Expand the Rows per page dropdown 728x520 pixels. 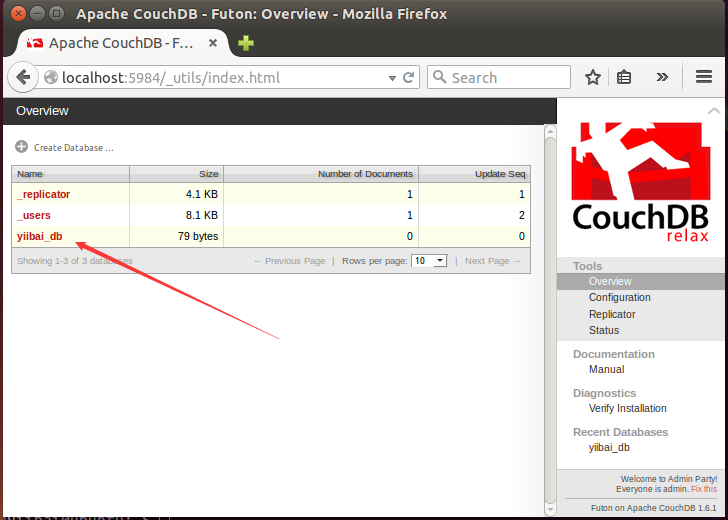429,261
